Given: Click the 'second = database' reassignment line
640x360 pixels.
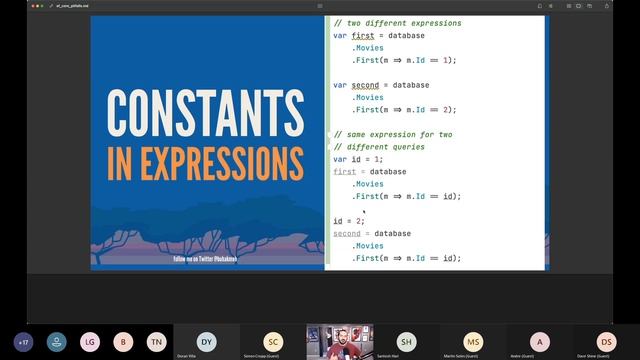Looking at the screenshot, I should [372, 234].
